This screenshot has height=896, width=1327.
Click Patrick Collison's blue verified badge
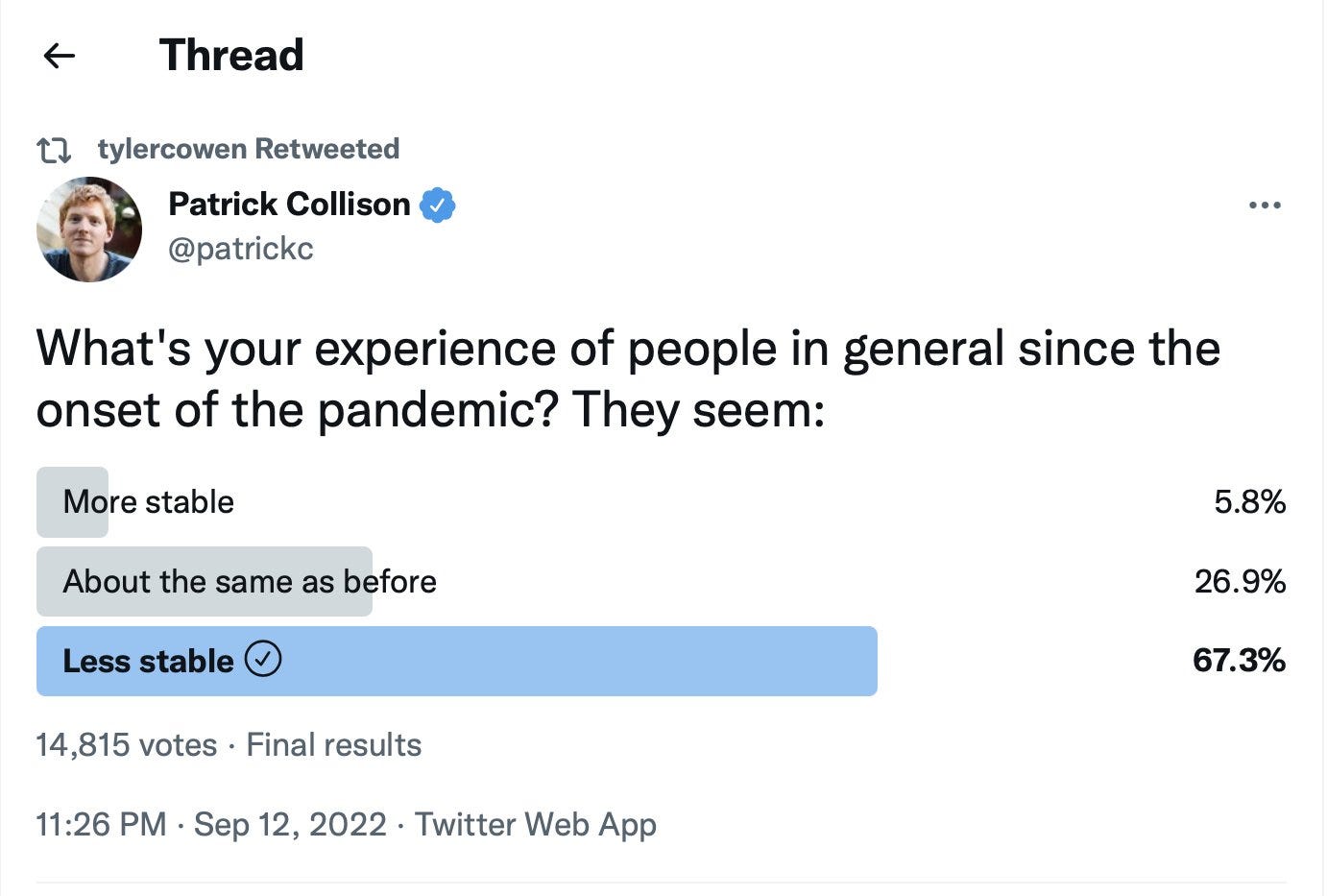coord(438,205)
